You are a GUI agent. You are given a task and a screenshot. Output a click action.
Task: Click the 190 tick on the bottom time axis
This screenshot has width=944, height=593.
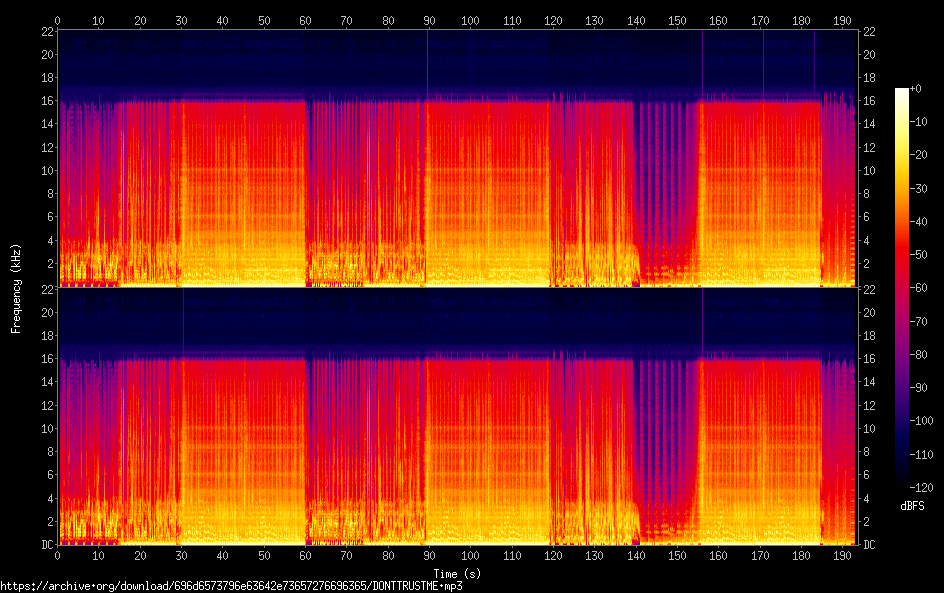coord(841,555)
